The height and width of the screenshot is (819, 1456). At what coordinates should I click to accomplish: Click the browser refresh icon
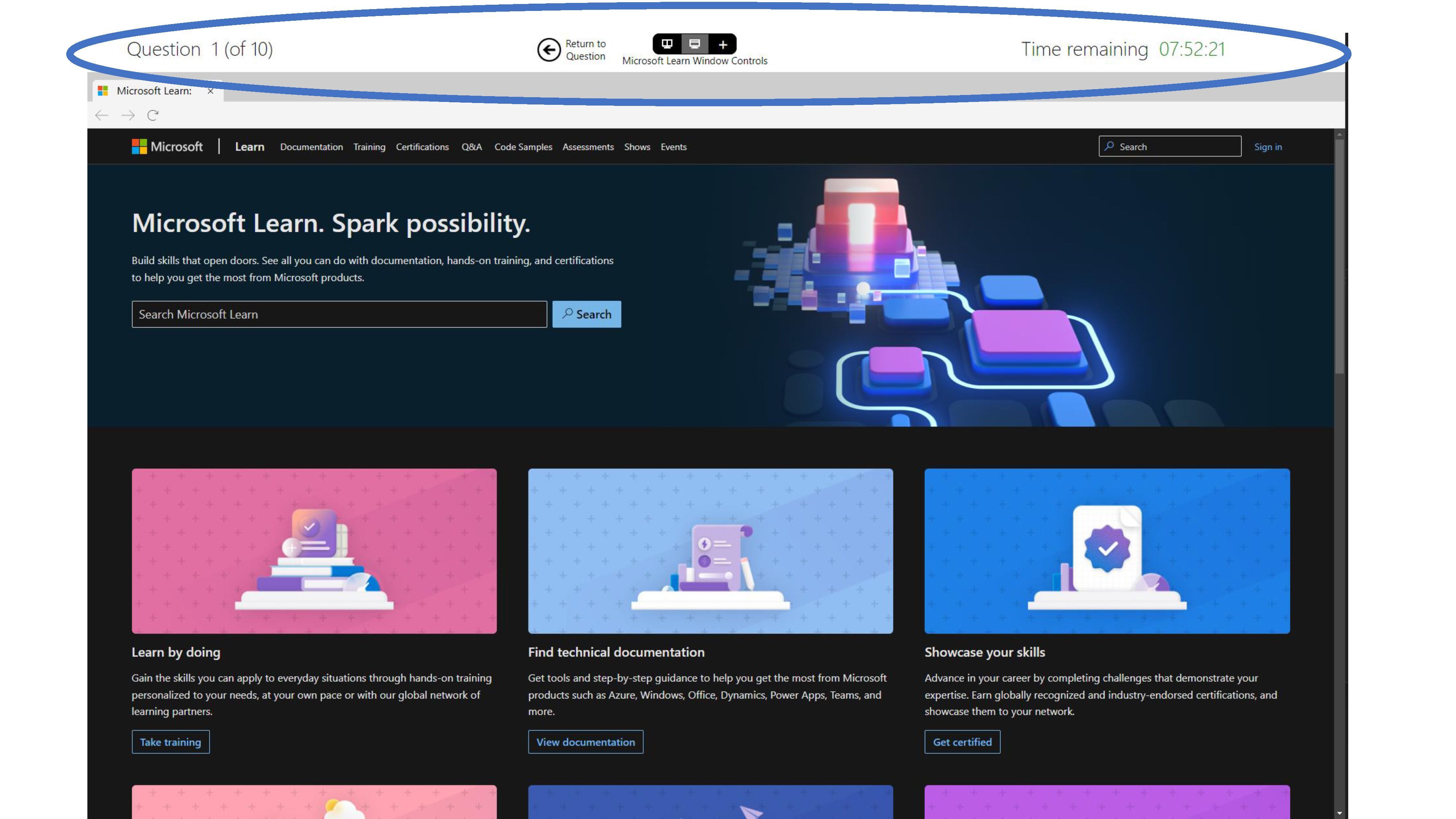click(153, 115)
